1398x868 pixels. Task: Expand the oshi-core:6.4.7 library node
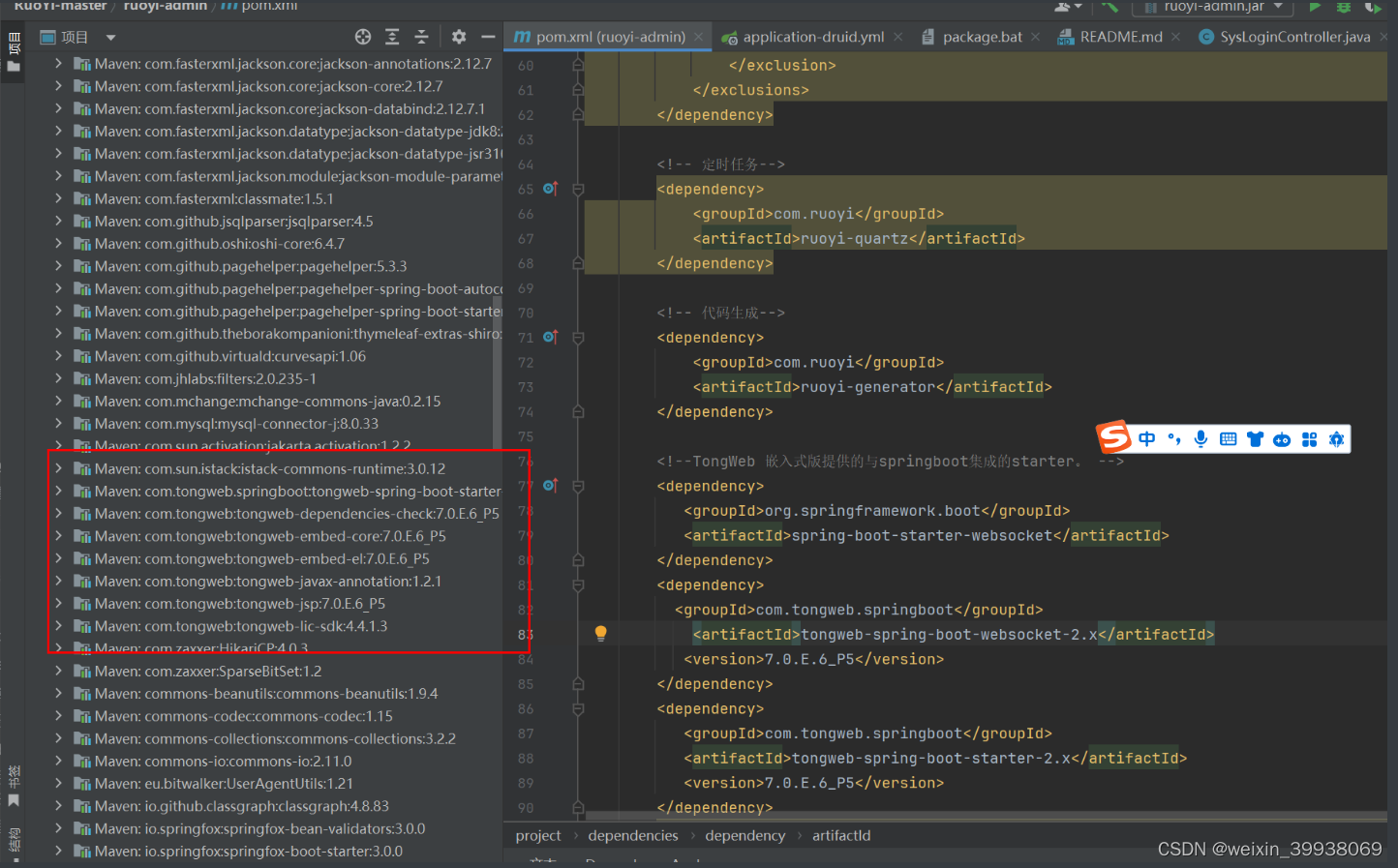pos(59,243)
